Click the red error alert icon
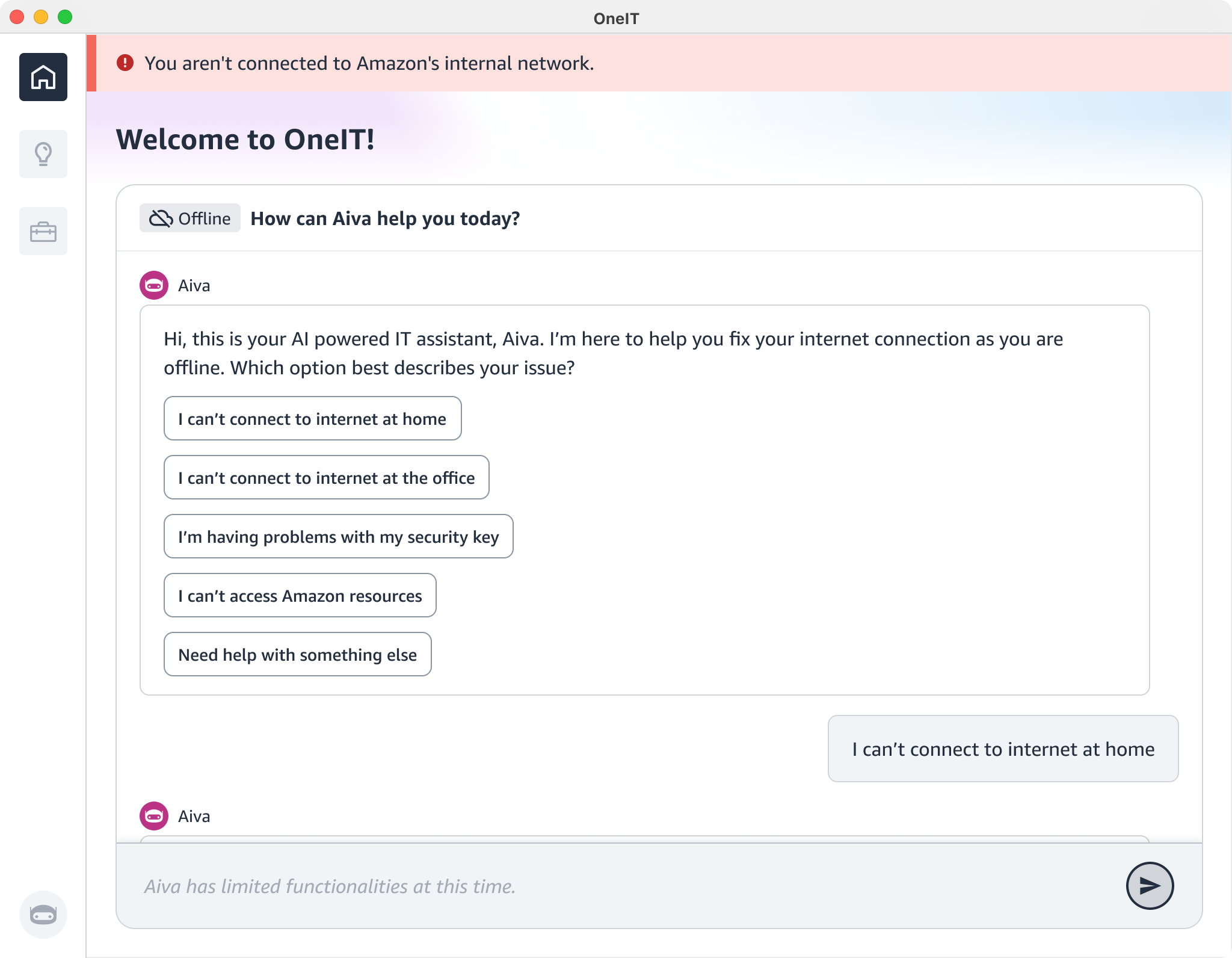1232x958 pixels. (125, 63)
